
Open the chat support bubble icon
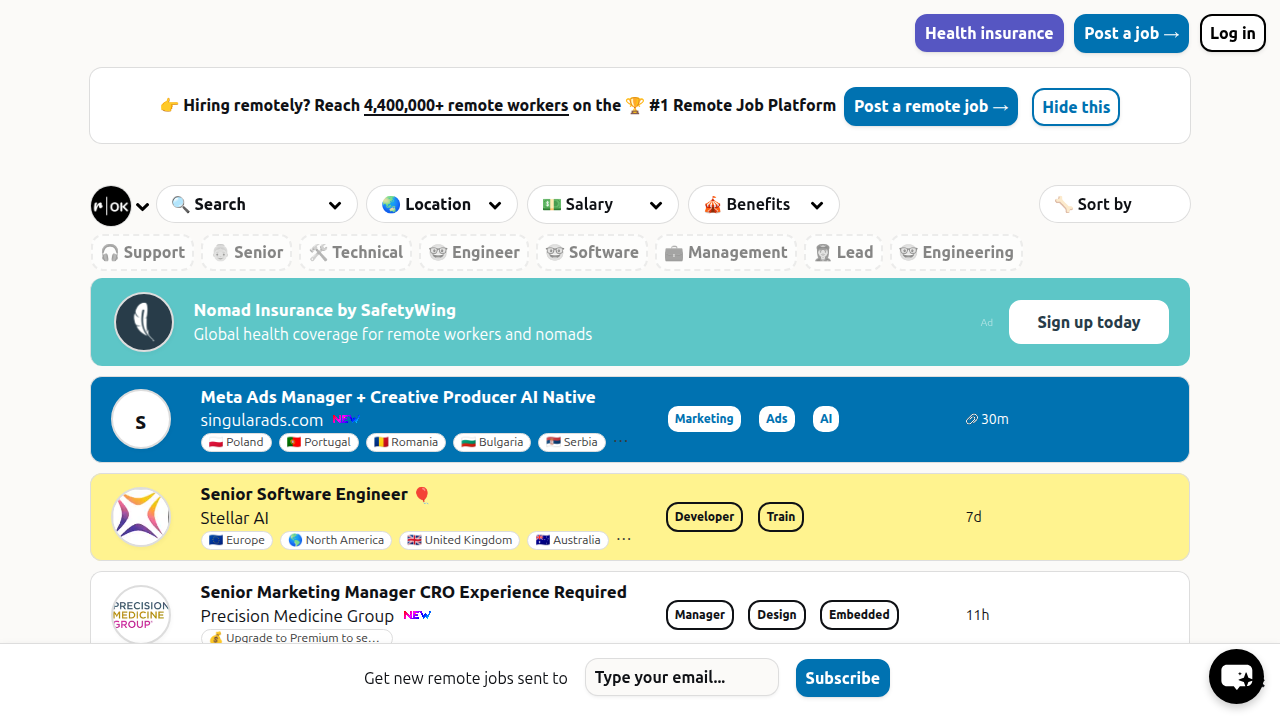[x=1236, y=677]
